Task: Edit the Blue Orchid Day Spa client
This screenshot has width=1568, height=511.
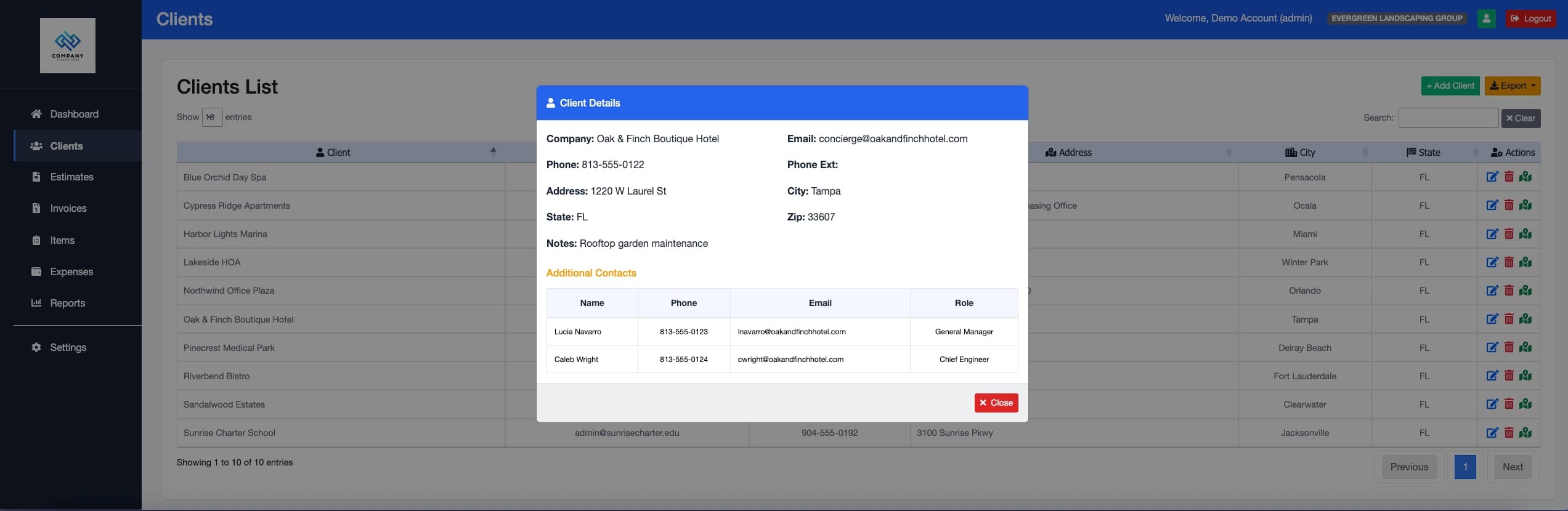Action: point(1492,177)
